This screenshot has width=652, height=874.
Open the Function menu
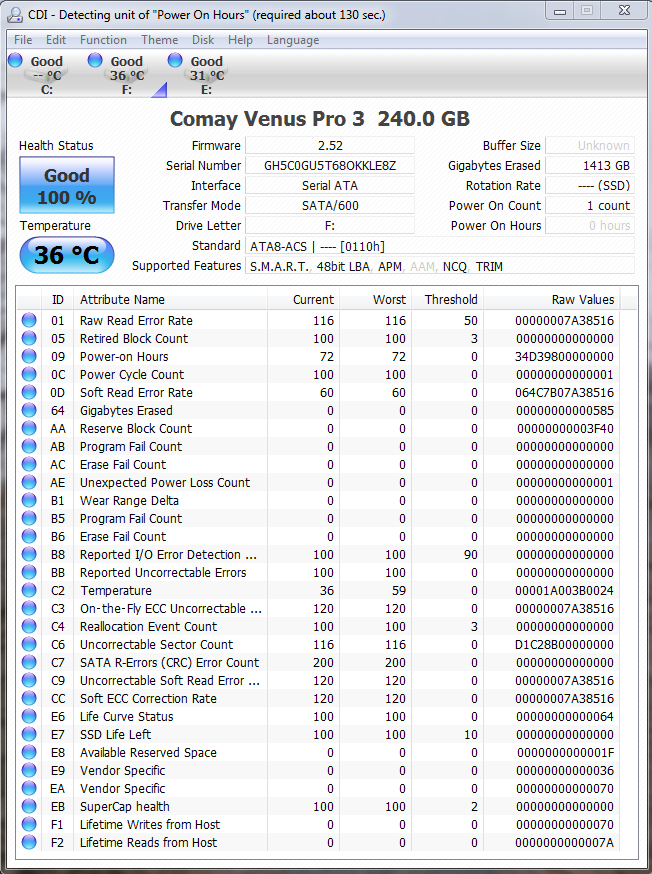click(x=103, y=40)
